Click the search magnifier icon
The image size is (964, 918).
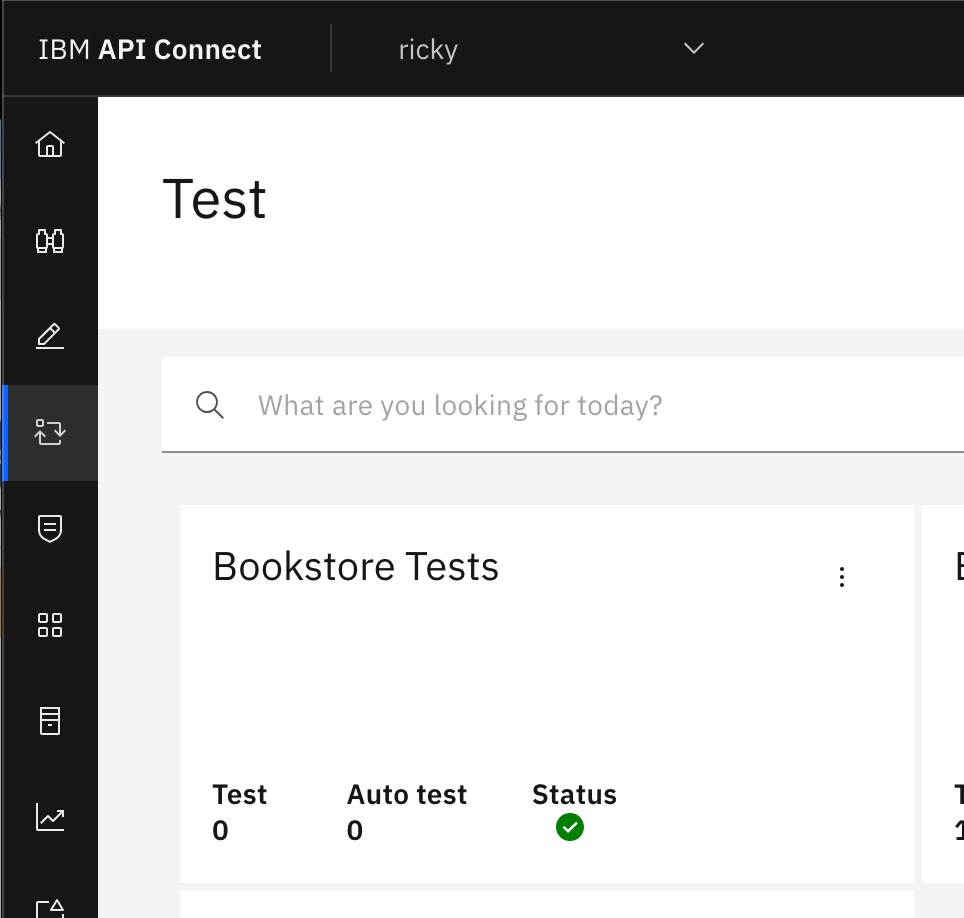[209, 404]
